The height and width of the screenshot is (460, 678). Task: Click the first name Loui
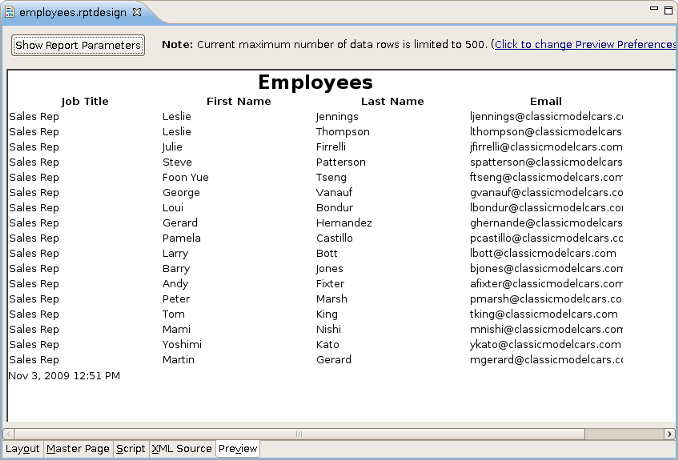pos(173,208)
